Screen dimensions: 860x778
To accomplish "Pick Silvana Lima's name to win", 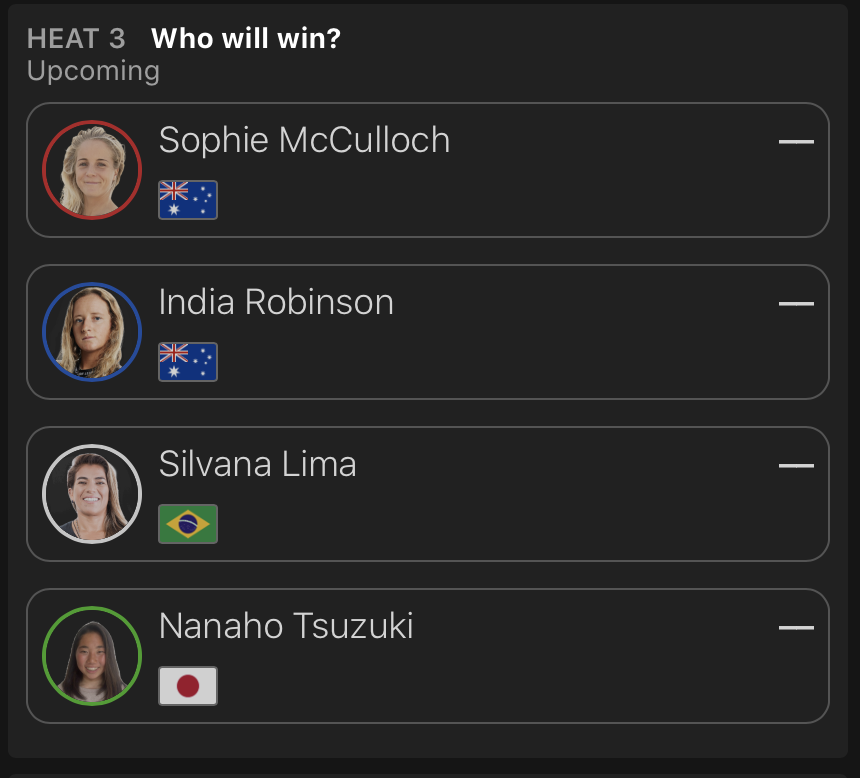I will pyautogui.click(x=257, y=464).
